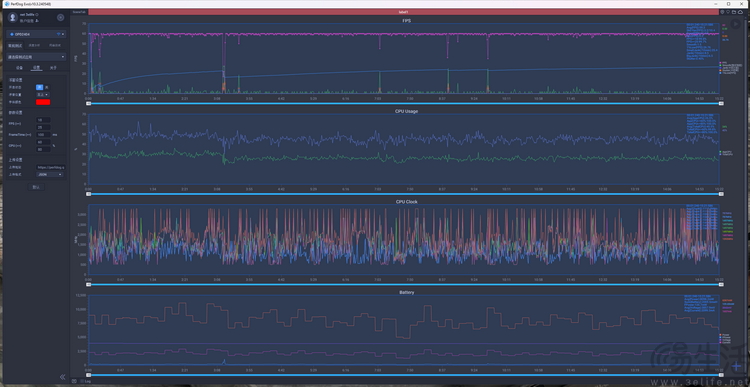Switch to the underlined middle settings tab
The height and width of the screenshot is (387, 750).
(36, 68)
